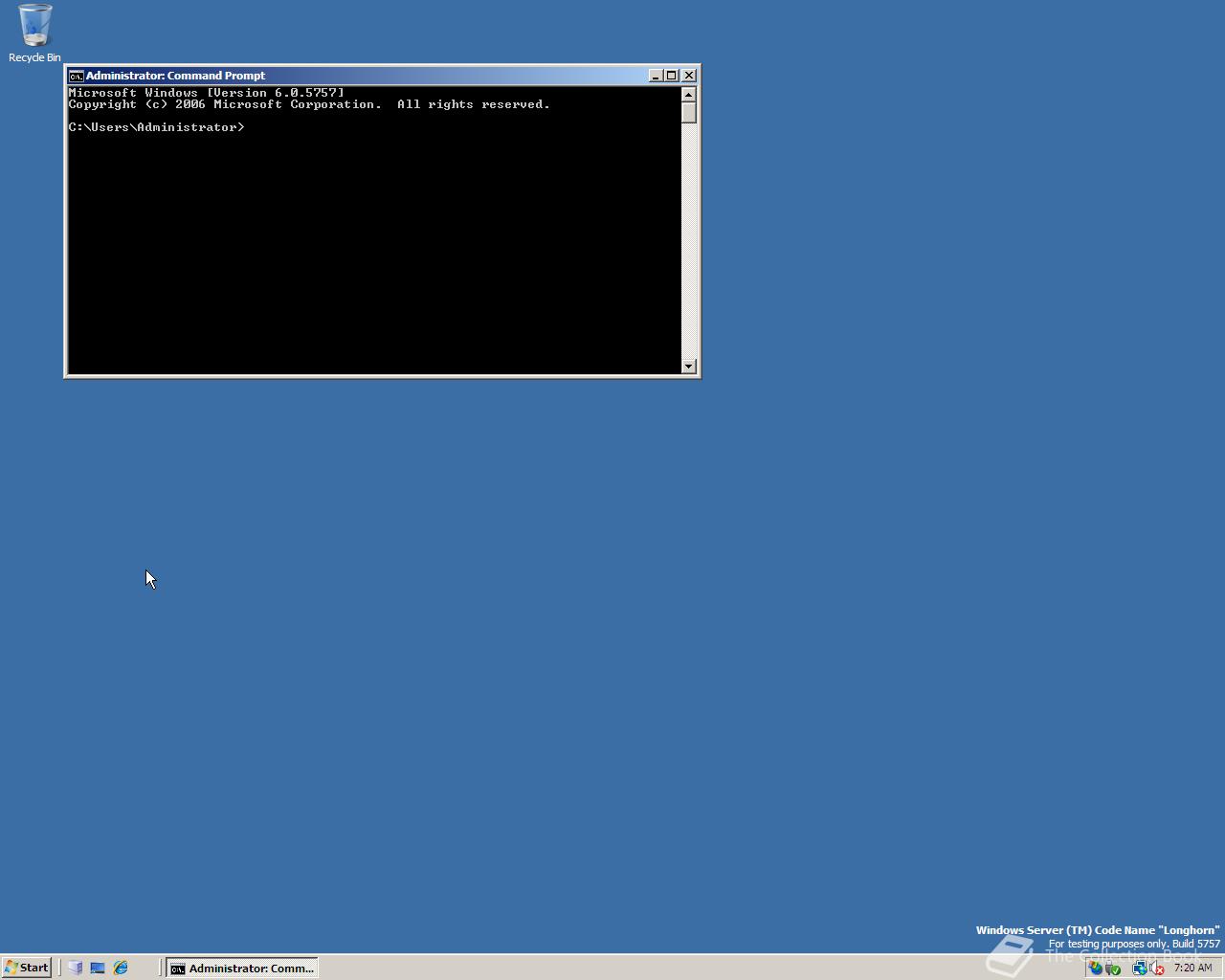
Task: Launch Server Manager from quick launch
Action: [x=76, y=968]
